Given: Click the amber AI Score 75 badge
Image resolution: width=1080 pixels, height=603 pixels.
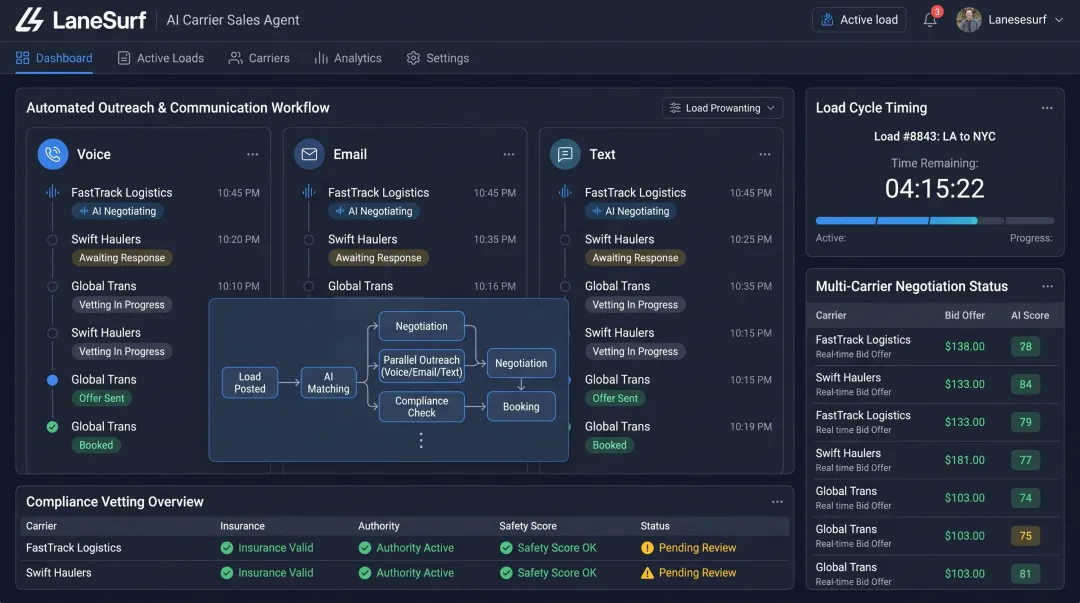Looking at the screenshot, I should pos(1026,536).
